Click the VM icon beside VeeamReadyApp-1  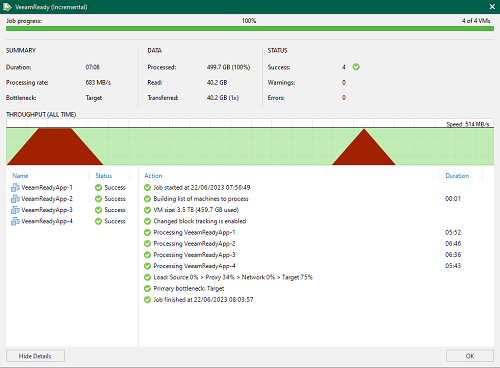click(15, 188)
